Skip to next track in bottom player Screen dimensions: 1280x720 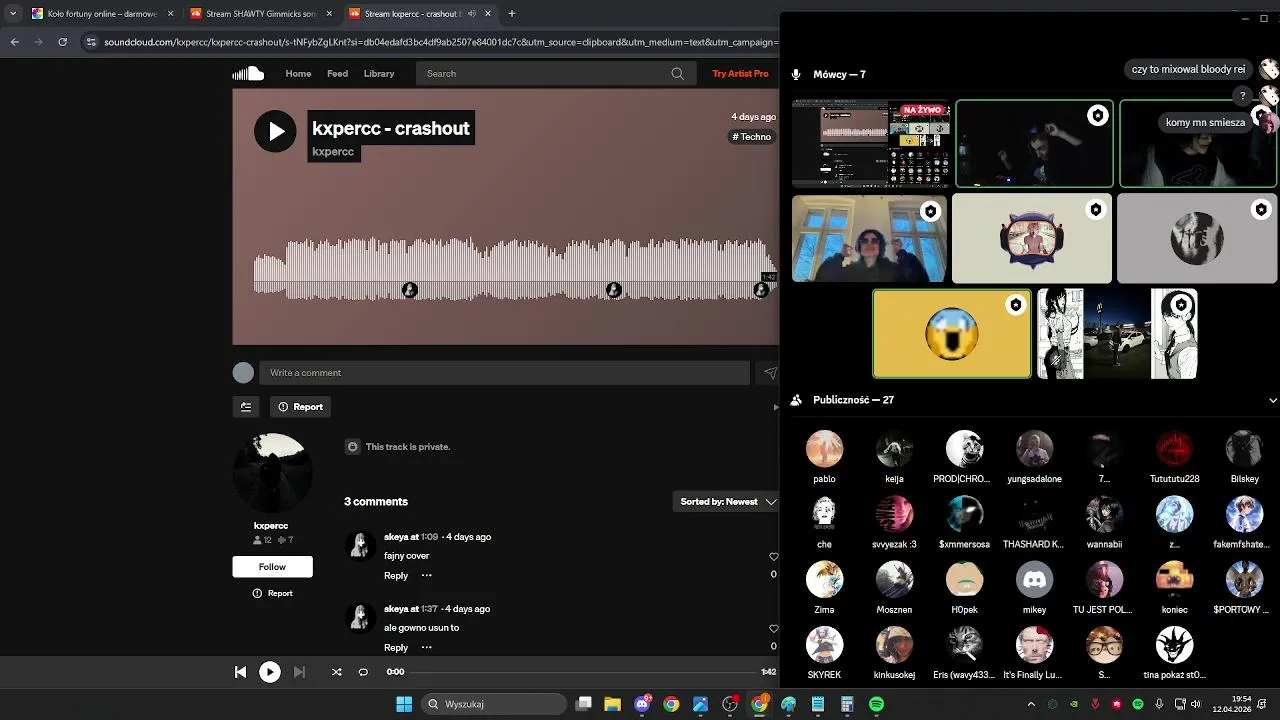point(299,672)
